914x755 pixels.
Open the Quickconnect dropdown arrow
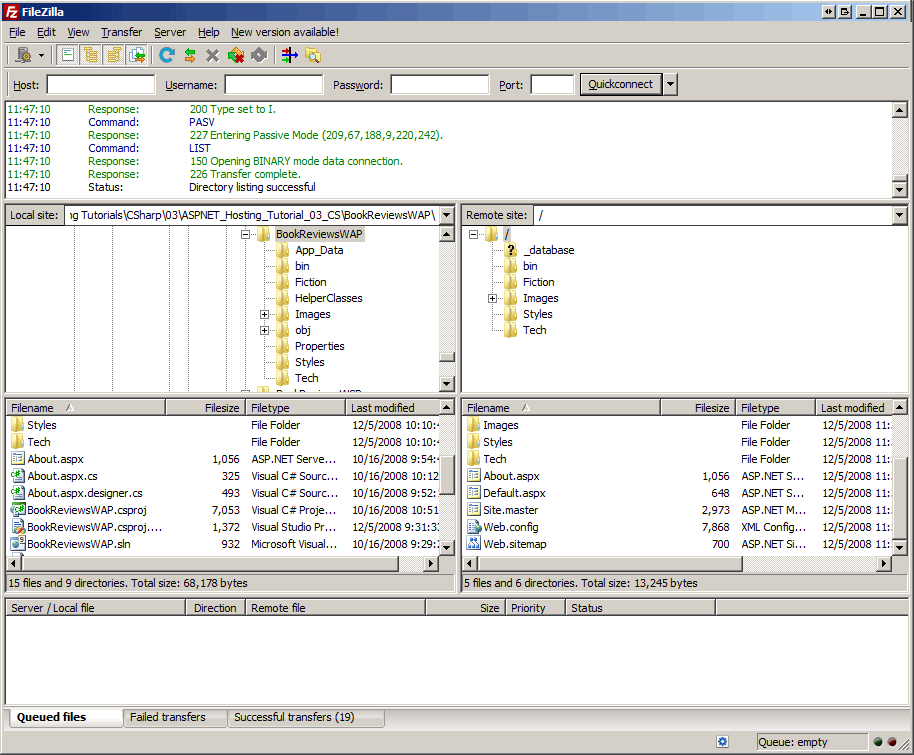[668, 84]
